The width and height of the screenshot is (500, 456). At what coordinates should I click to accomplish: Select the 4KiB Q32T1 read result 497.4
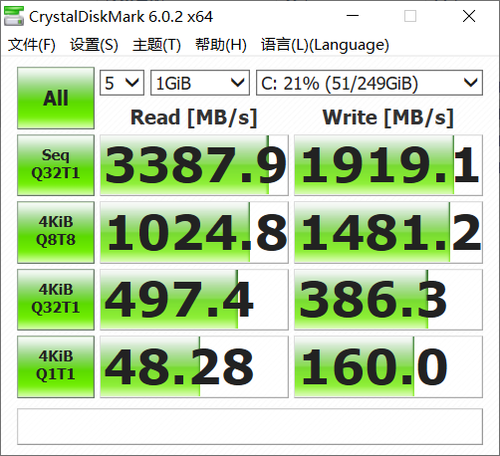pos(194,299)
